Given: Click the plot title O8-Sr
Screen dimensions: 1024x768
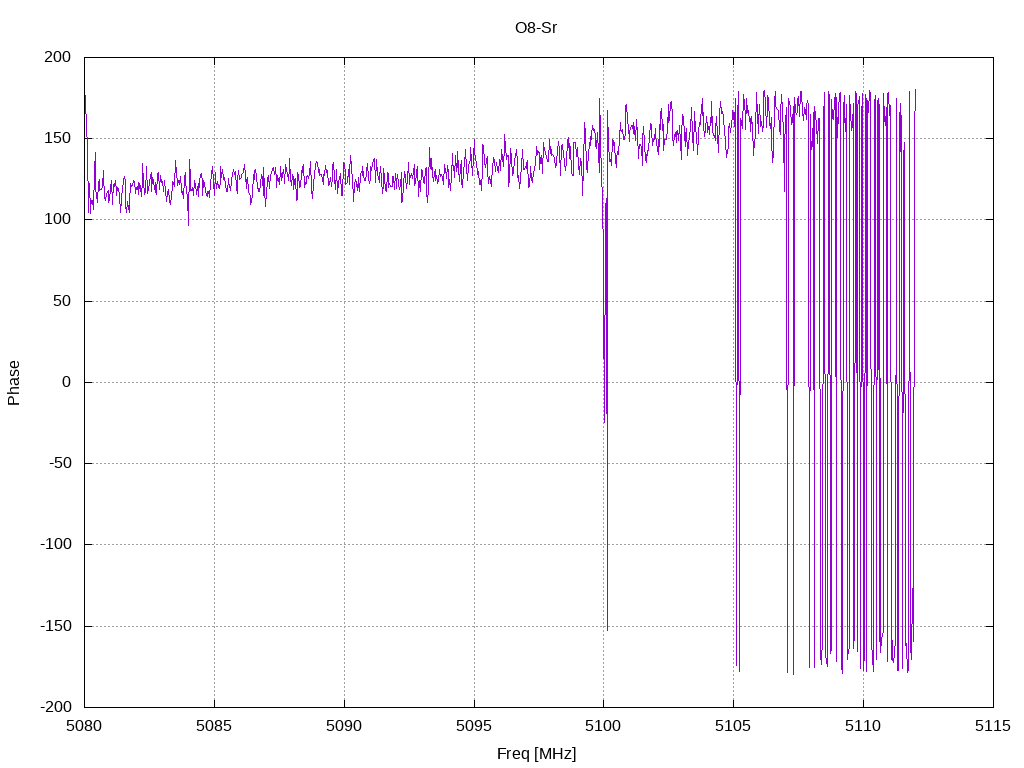Looking at the screenshot, I should click(536, 28).
